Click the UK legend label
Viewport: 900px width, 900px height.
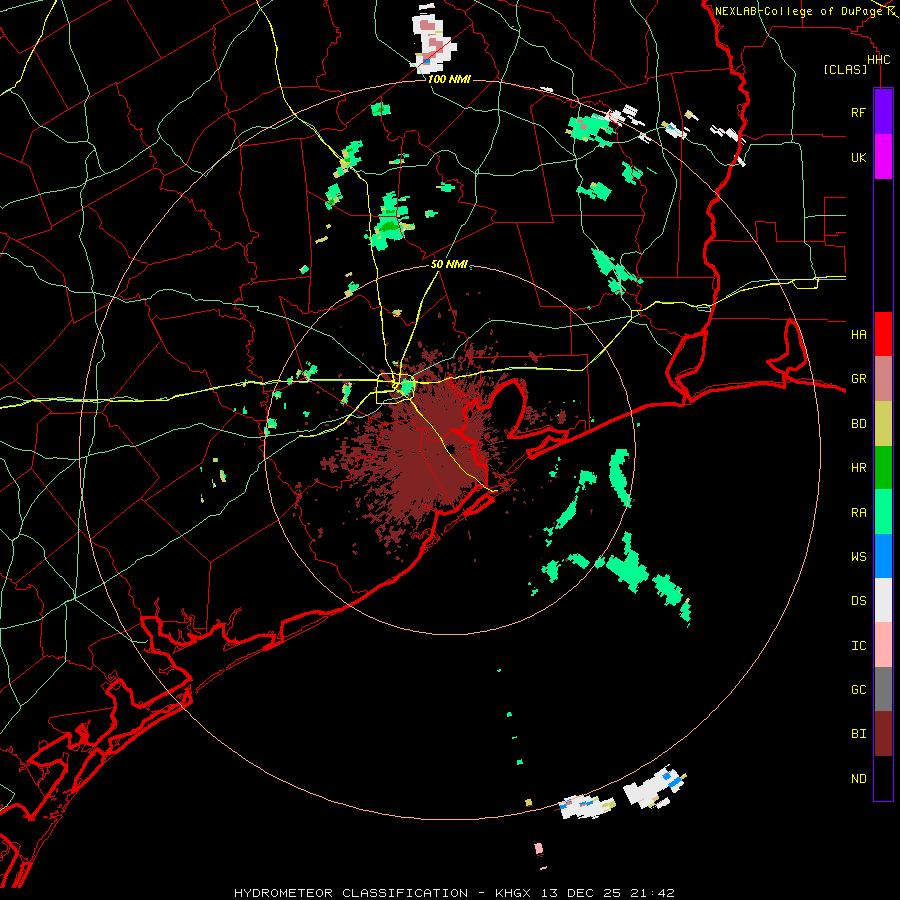point(858,157)
